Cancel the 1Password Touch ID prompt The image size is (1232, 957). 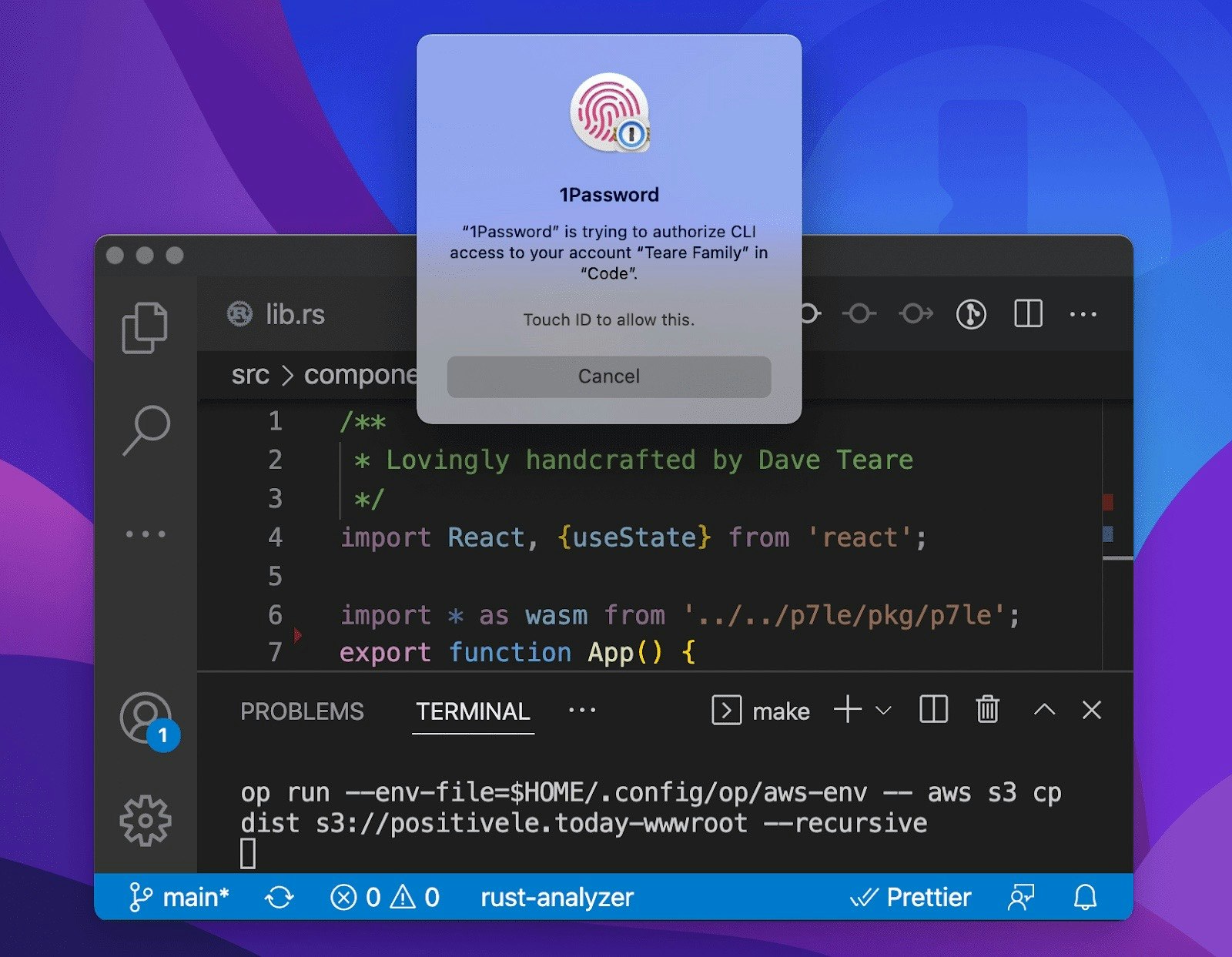tap(608, 376)
